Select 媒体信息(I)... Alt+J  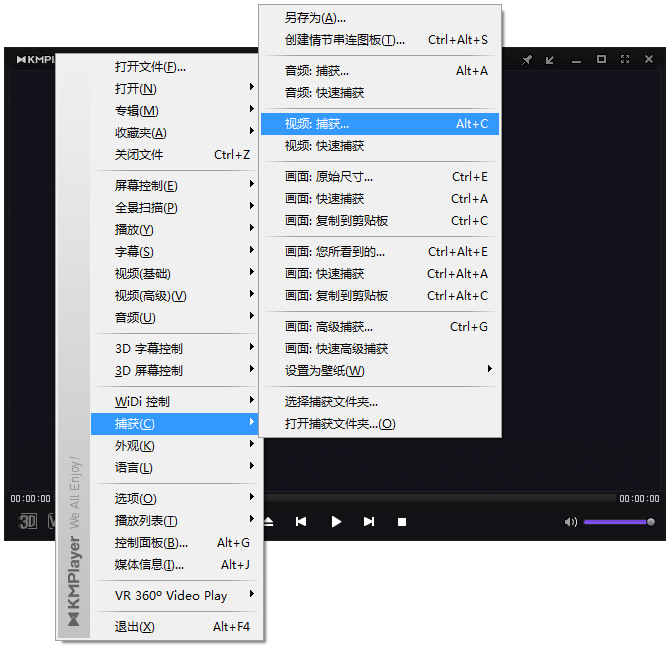coord(175,565)
